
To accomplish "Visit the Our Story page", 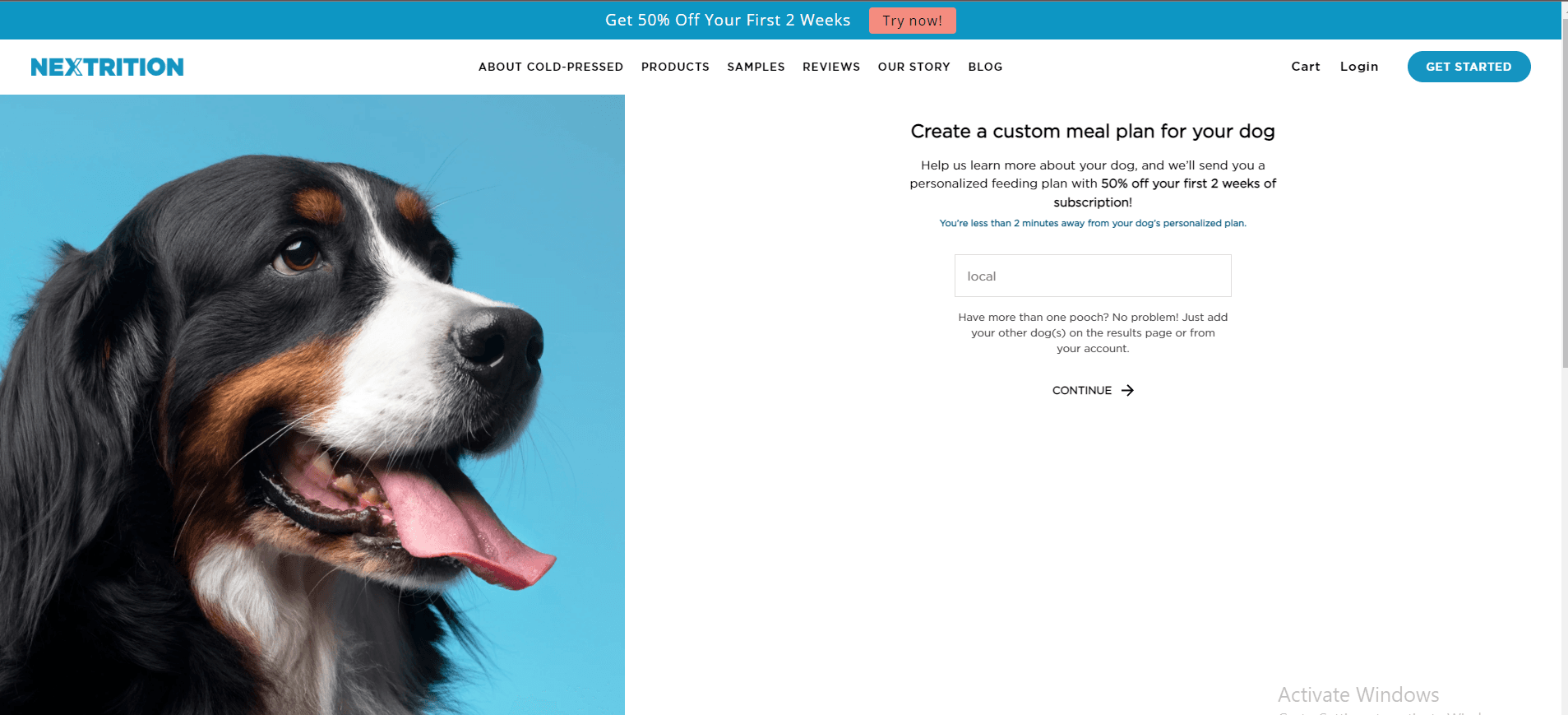I will [x=914, y=67].
